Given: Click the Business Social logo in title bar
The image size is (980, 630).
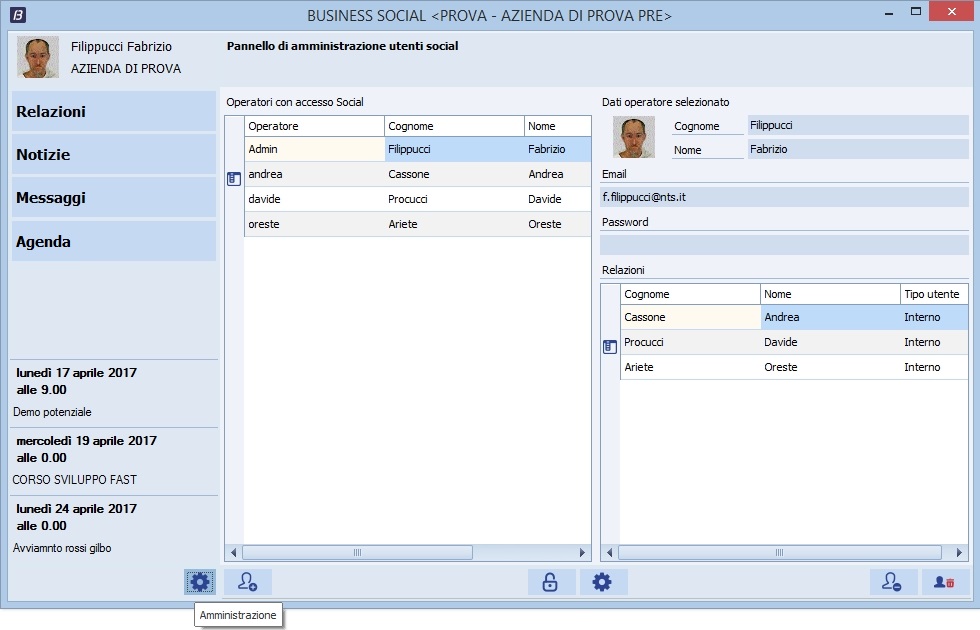Looking at the screenshot, I should point(17,15).
